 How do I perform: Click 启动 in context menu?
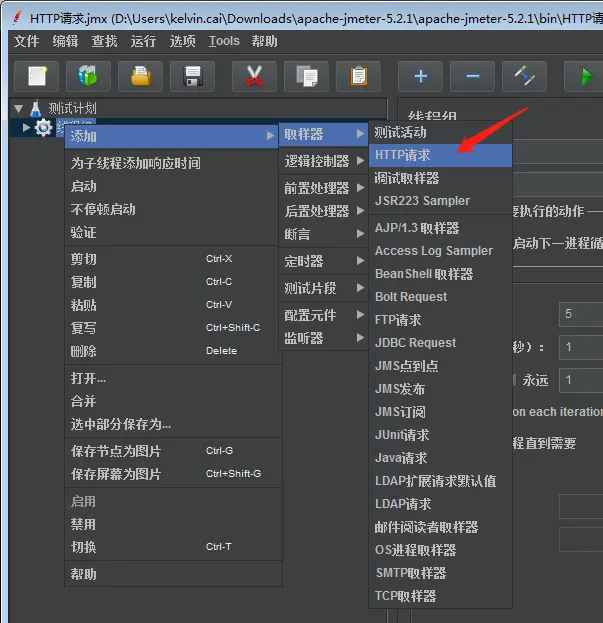(x=171, y=186)
